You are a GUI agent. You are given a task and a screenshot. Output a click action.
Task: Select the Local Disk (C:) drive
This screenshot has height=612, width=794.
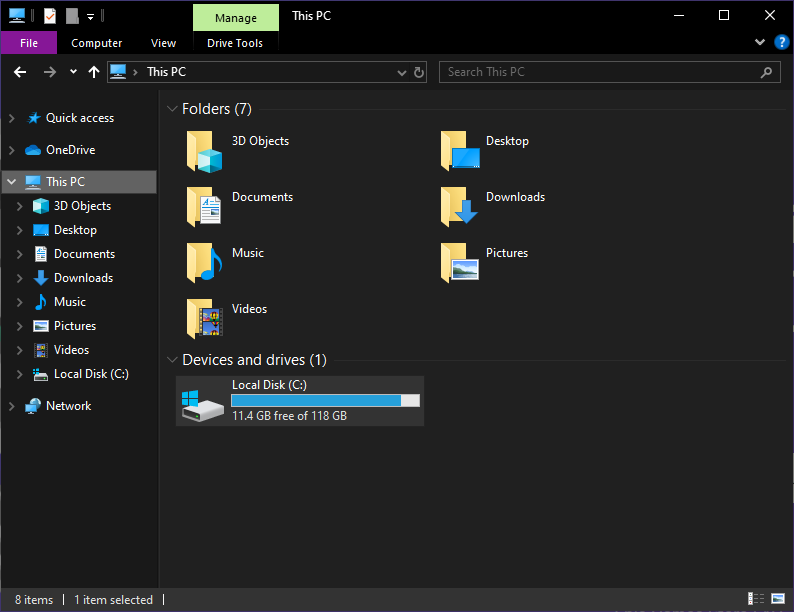pos(300,401)
